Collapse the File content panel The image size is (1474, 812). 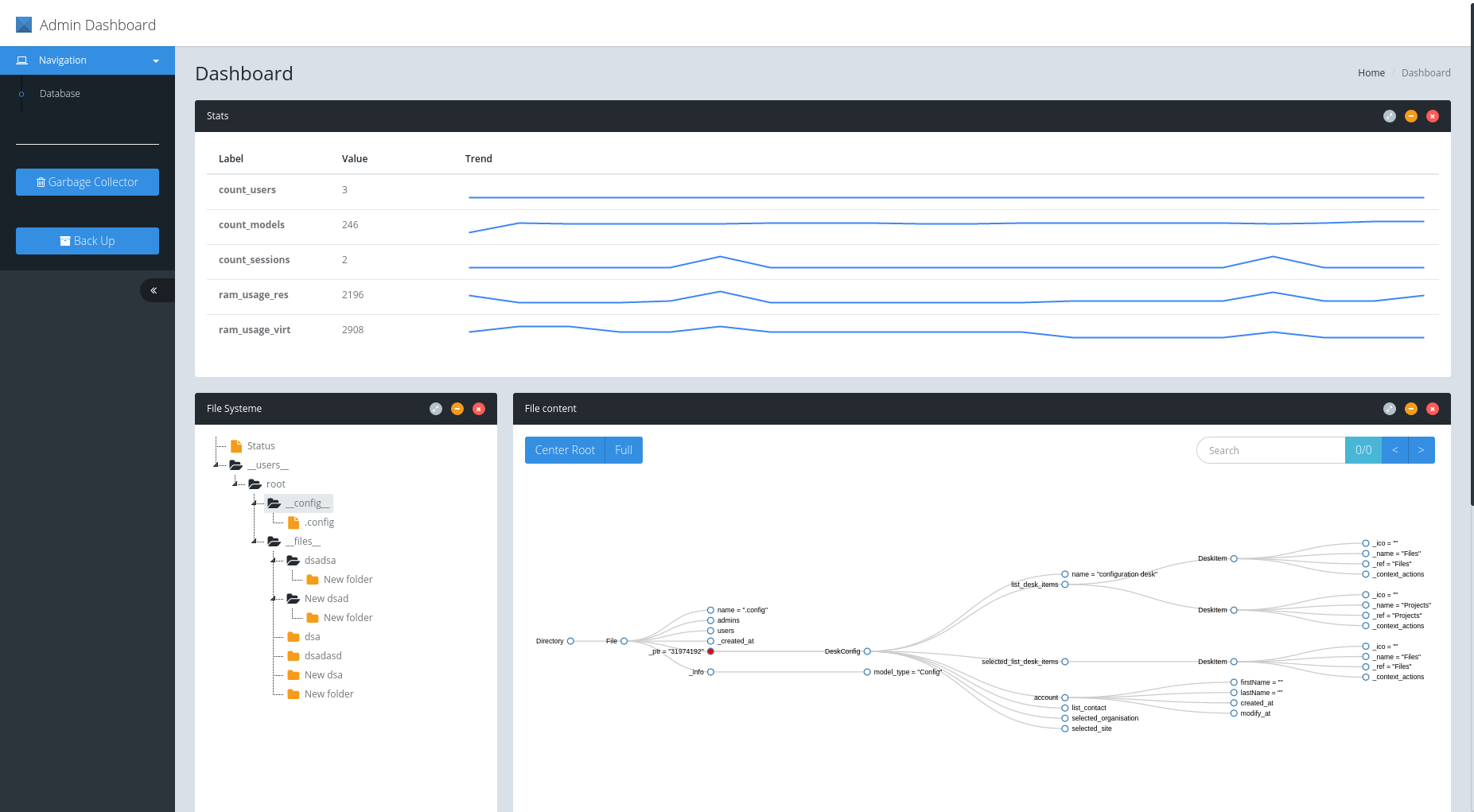(x=1411, y=408)
